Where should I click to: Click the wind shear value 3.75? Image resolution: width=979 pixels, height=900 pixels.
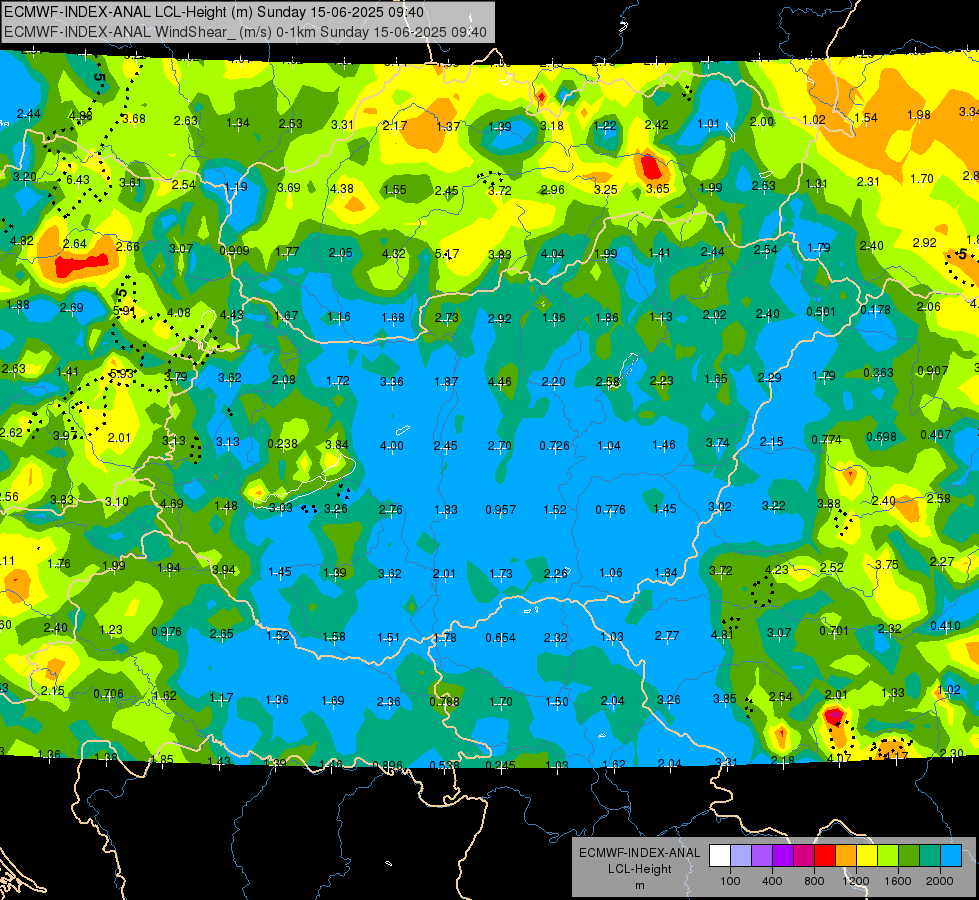point(887,565)
